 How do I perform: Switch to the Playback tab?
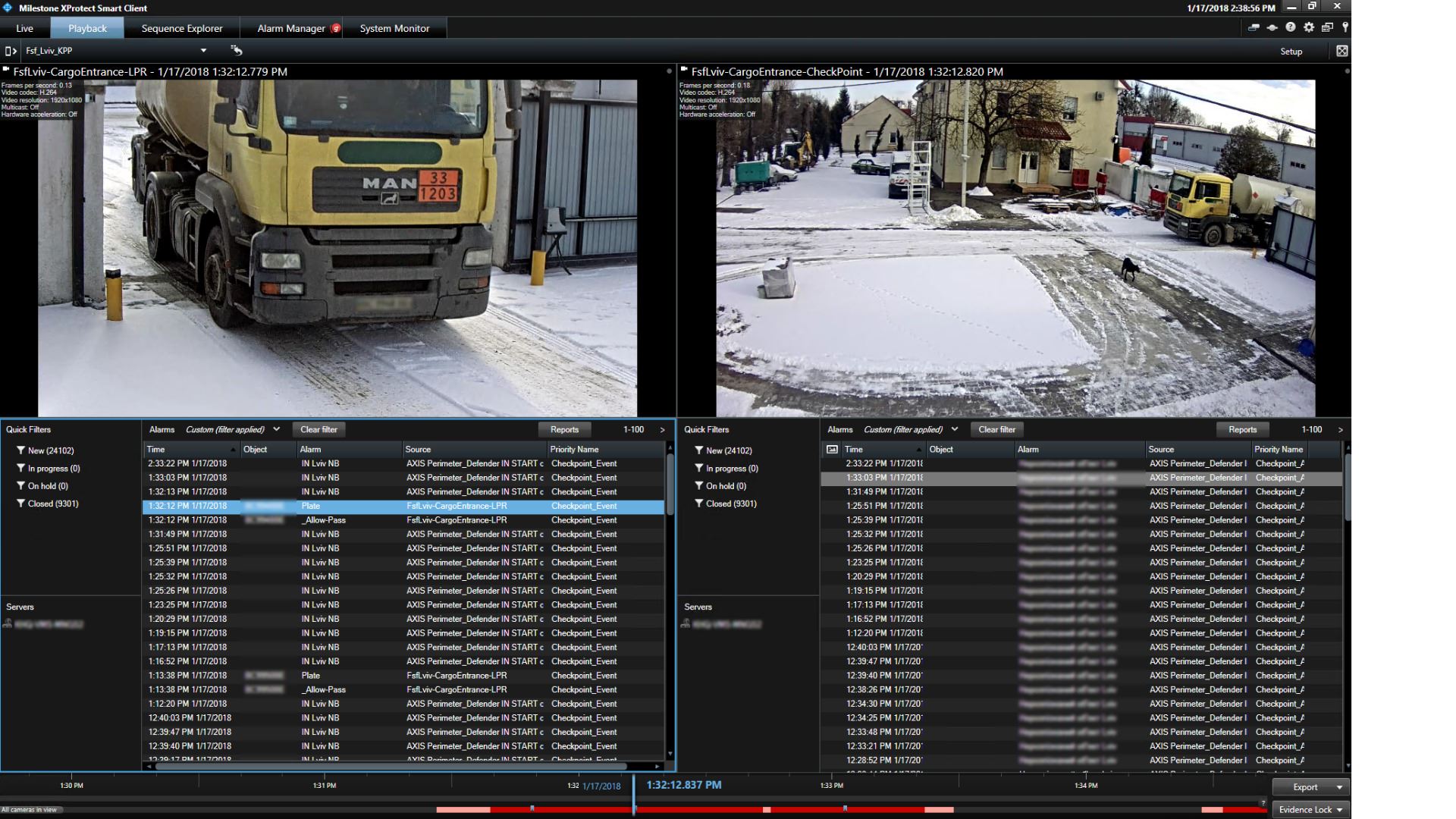pyautogui.click(x=87, y=28)
